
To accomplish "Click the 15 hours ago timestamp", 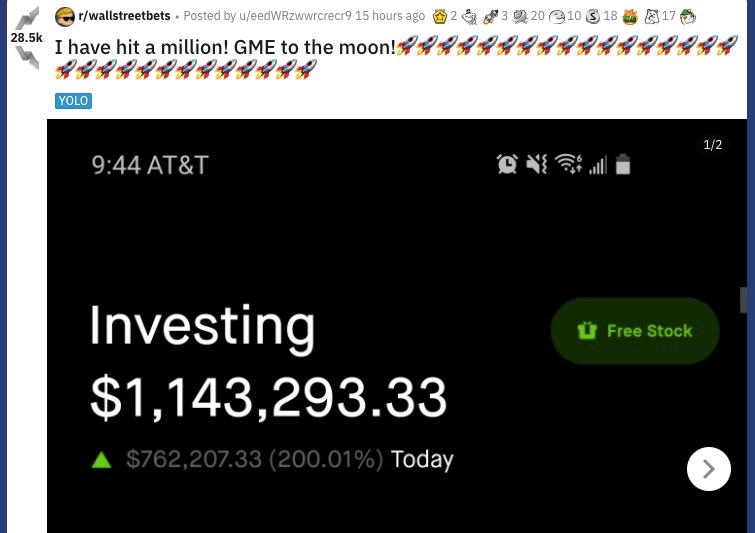I will point(390,16).
